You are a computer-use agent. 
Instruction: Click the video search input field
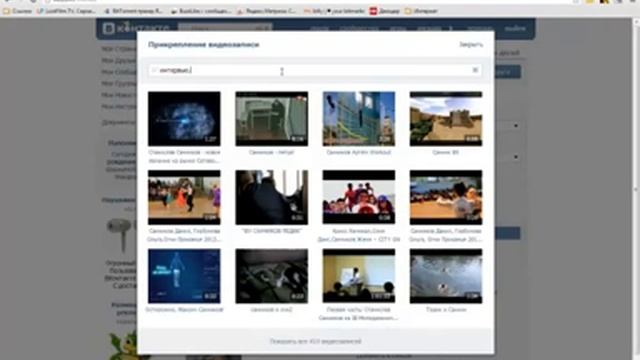[315, 70]
